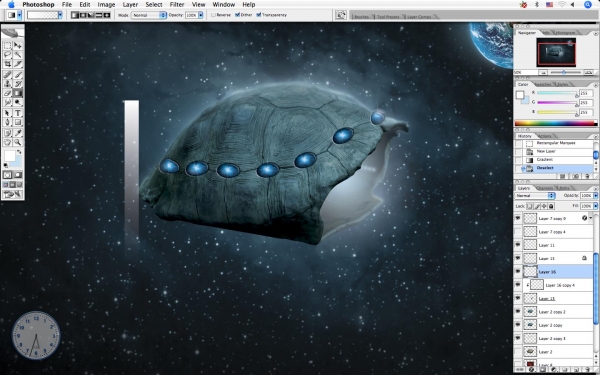Open the Image menu

106,5
